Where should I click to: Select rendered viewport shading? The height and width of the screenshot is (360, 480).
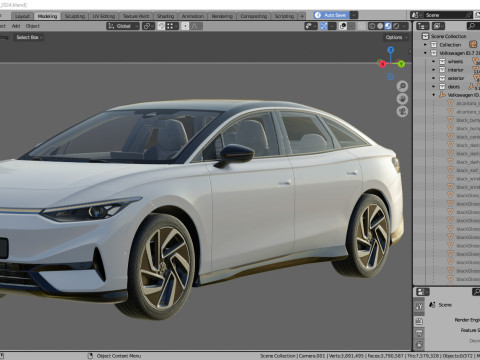pyautogui.click(x=396, y=26)
